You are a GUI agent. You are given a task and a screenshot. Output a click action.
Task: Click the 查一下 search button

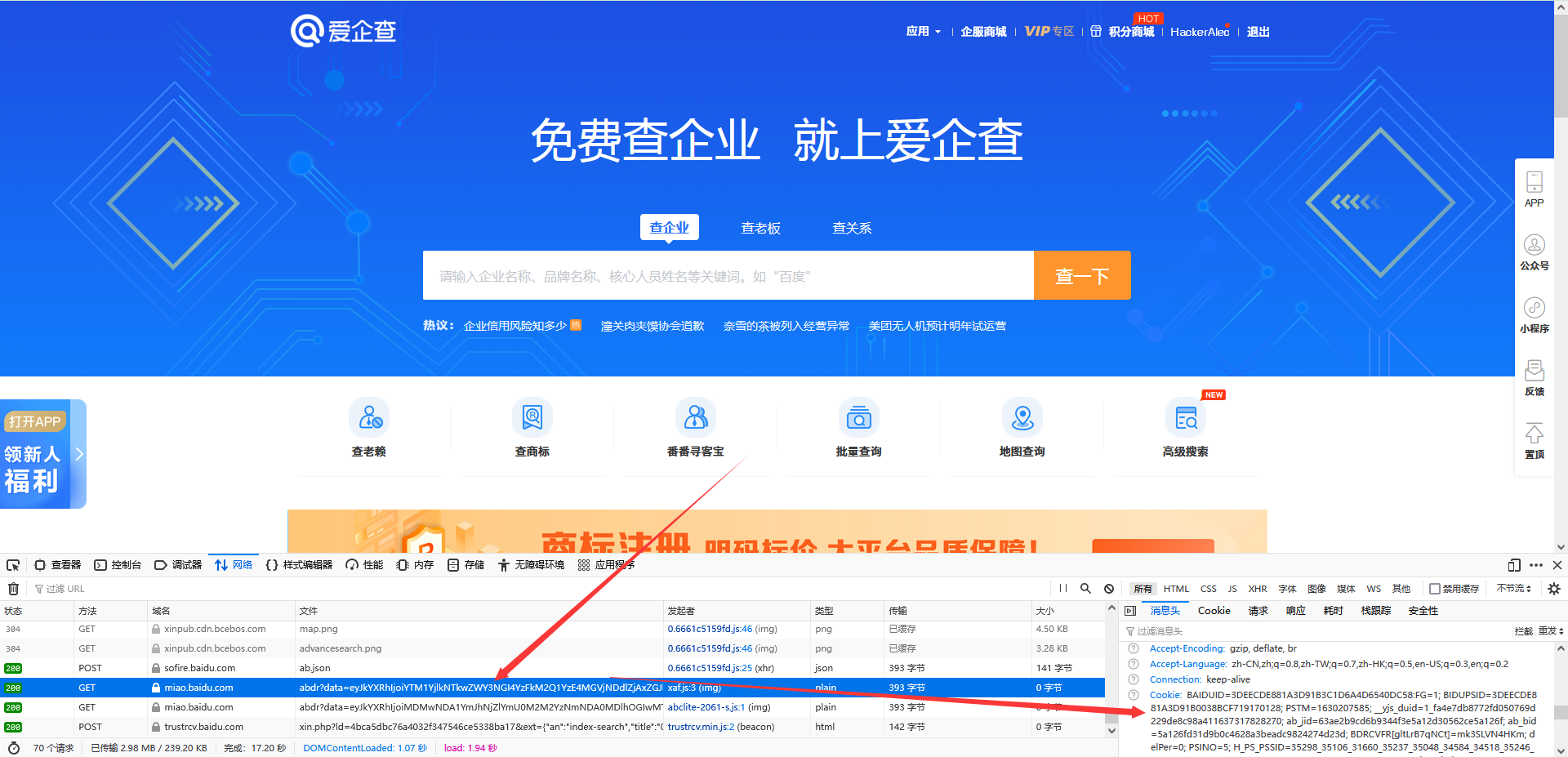pos(1082,275)
